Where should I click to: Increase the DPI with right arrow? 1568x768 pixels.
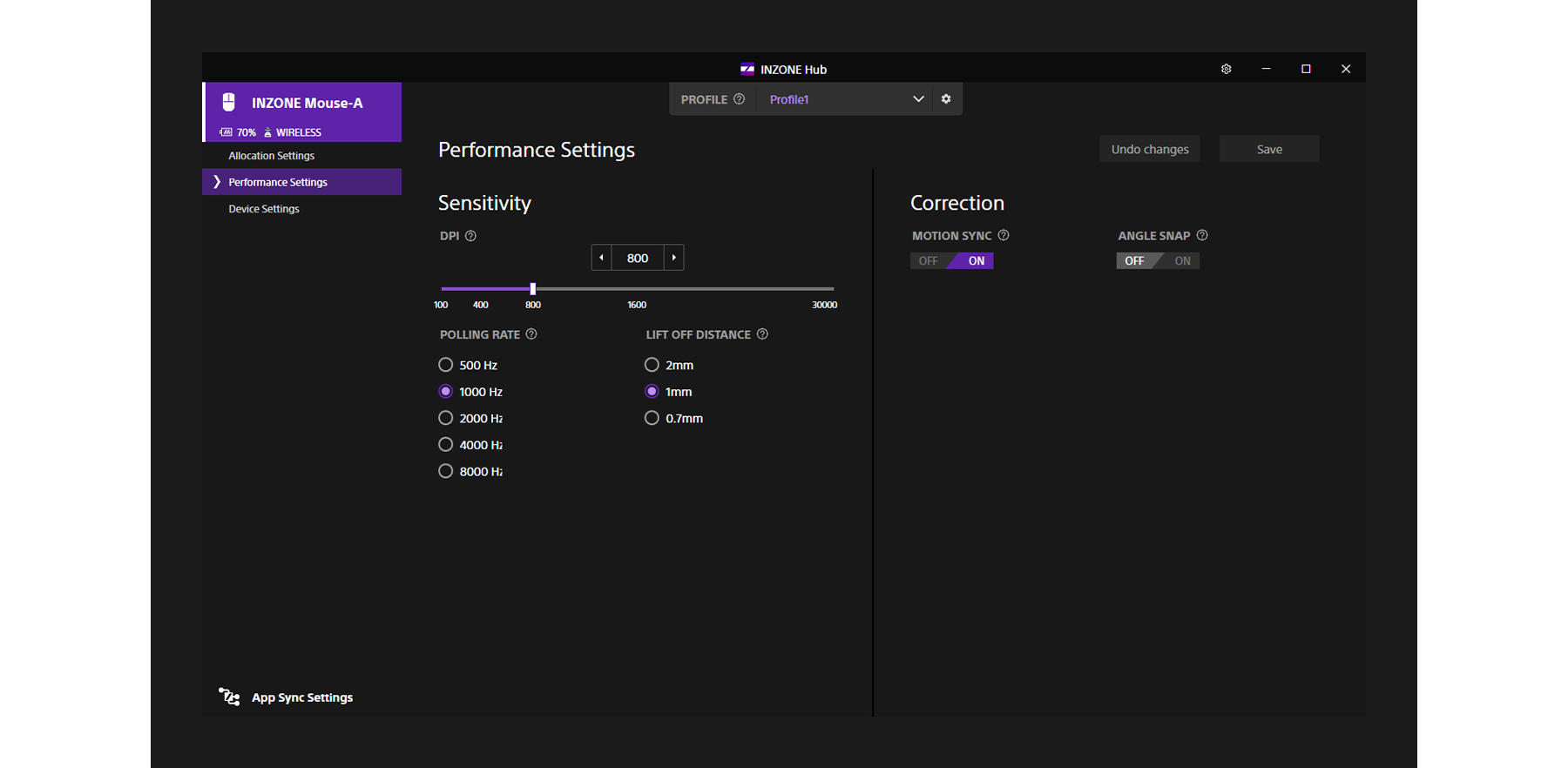pos(674,258)
